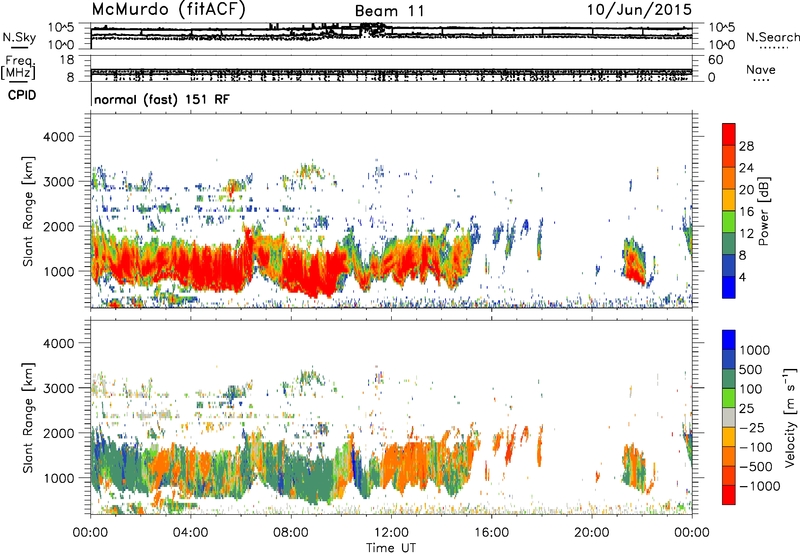Click the 'Slant Range [km]' label of velocity panel
Screen dimensions: 800x554
tap(28, 418)
